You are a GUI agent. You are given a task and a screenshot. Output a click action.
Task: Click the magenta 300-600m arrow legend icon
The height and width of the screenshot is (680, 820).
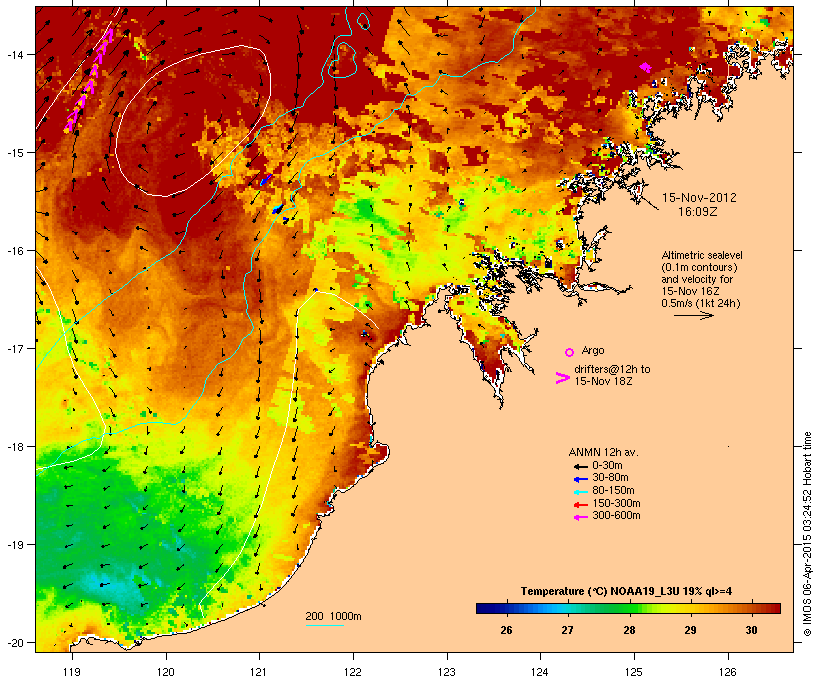[x=580, y=517]
